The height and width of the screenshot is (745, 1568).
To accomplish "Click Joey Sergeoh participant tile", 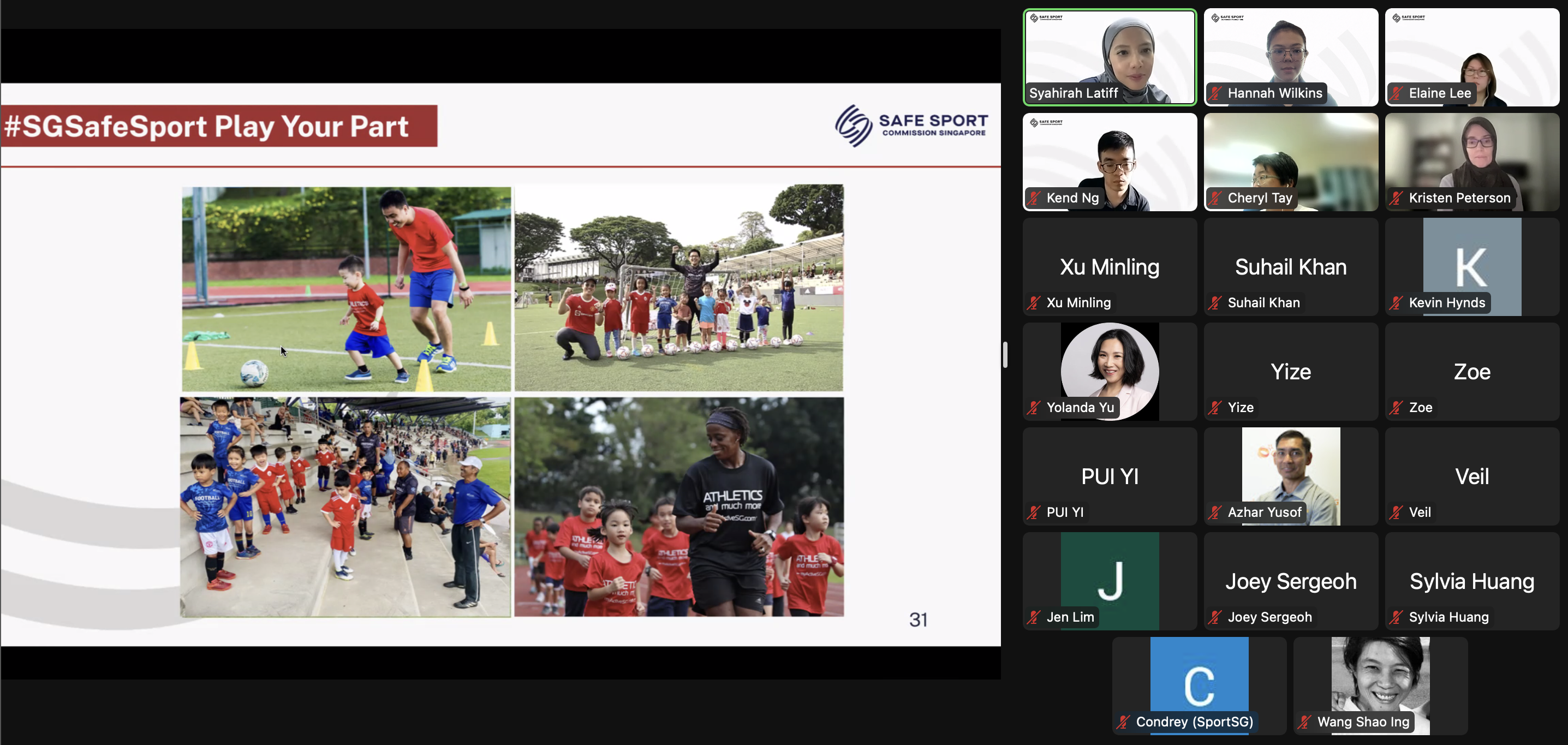I will coord(1290,581).
